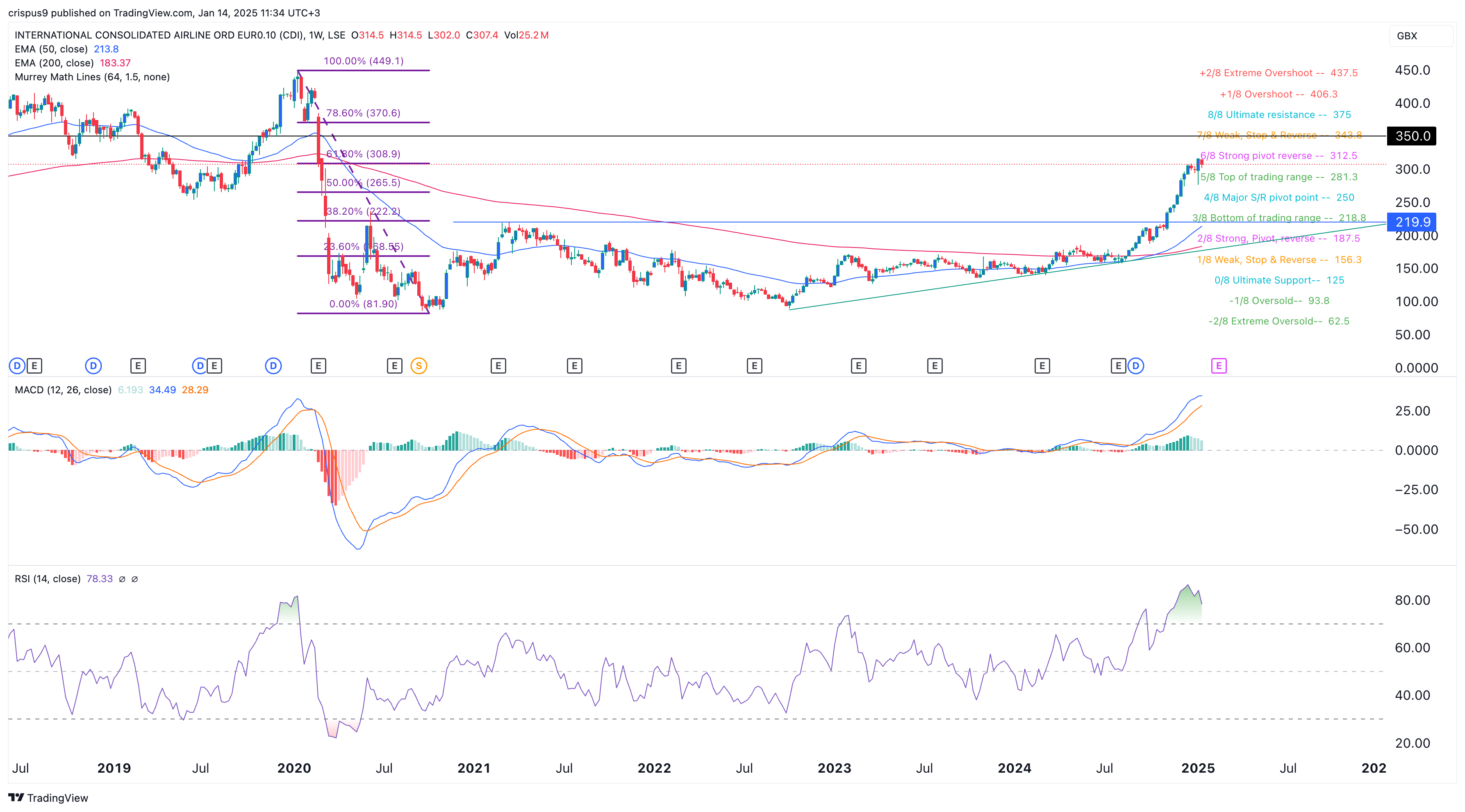The height and width of the screenshot is (812, 1465).
Task: Click the crispus9 published on TradingView.com header
Action: pyautogui.click(x=164, y=13)
